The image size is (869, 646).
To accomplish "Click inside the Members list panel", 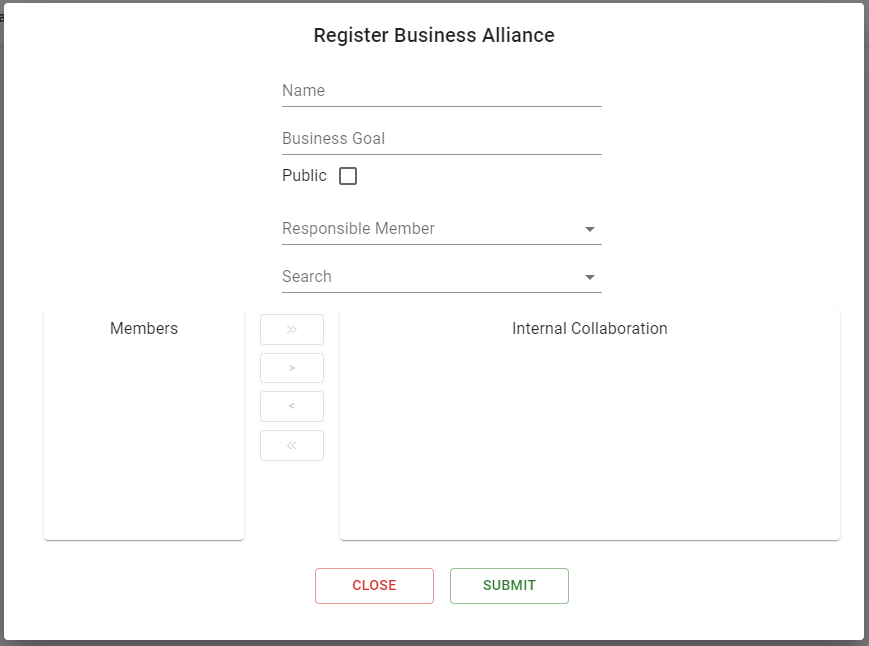I will coord(144,438).
